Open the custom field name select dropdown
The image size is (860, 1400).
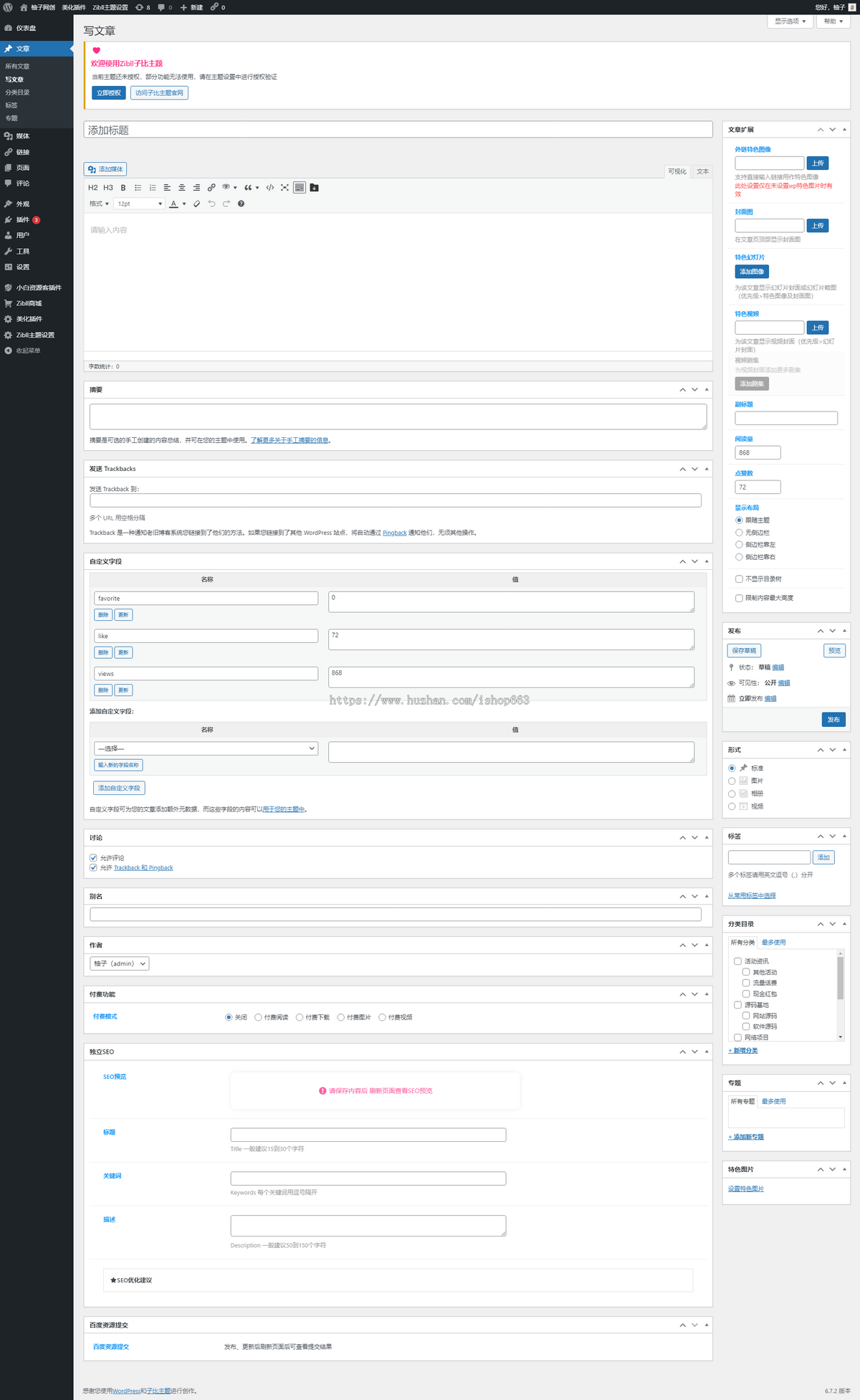(x=206, y=748)
